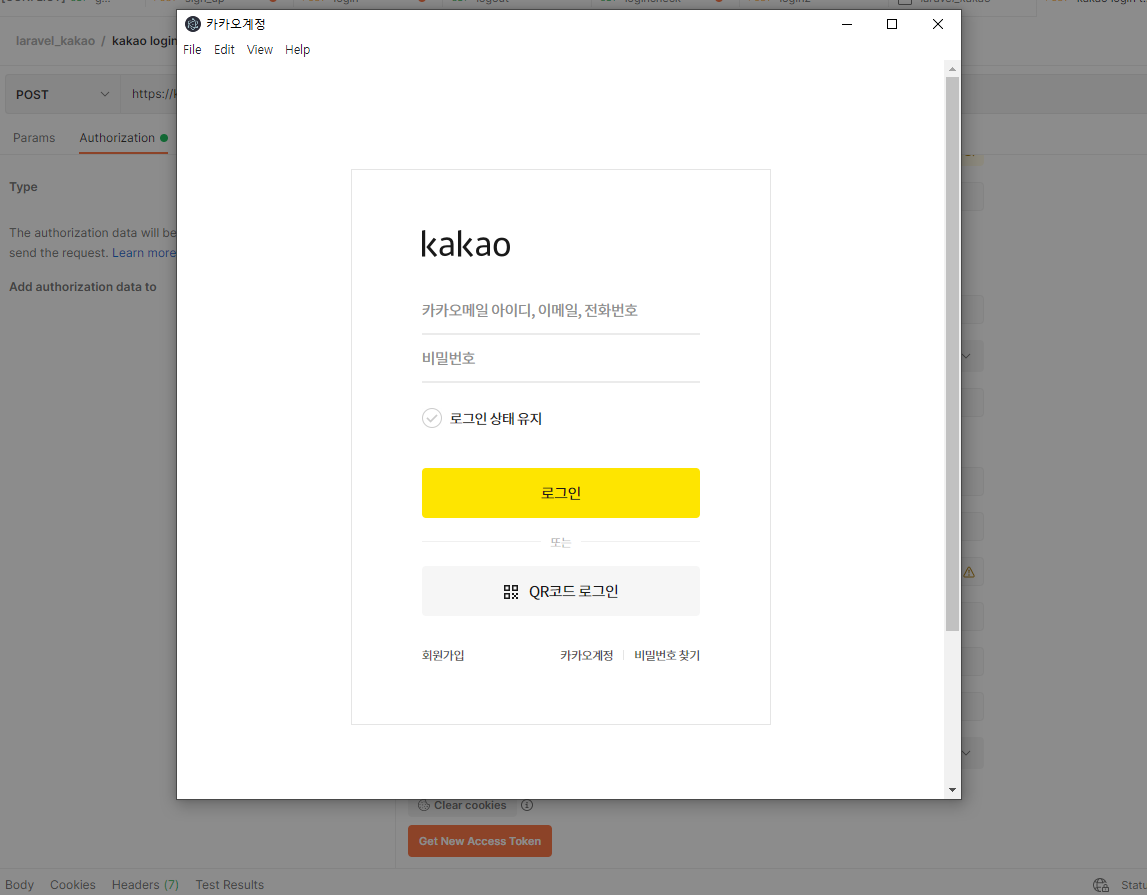The image size is (1147, 895).
Task: Close the 카카오계정 window
Action: [938, 24]
